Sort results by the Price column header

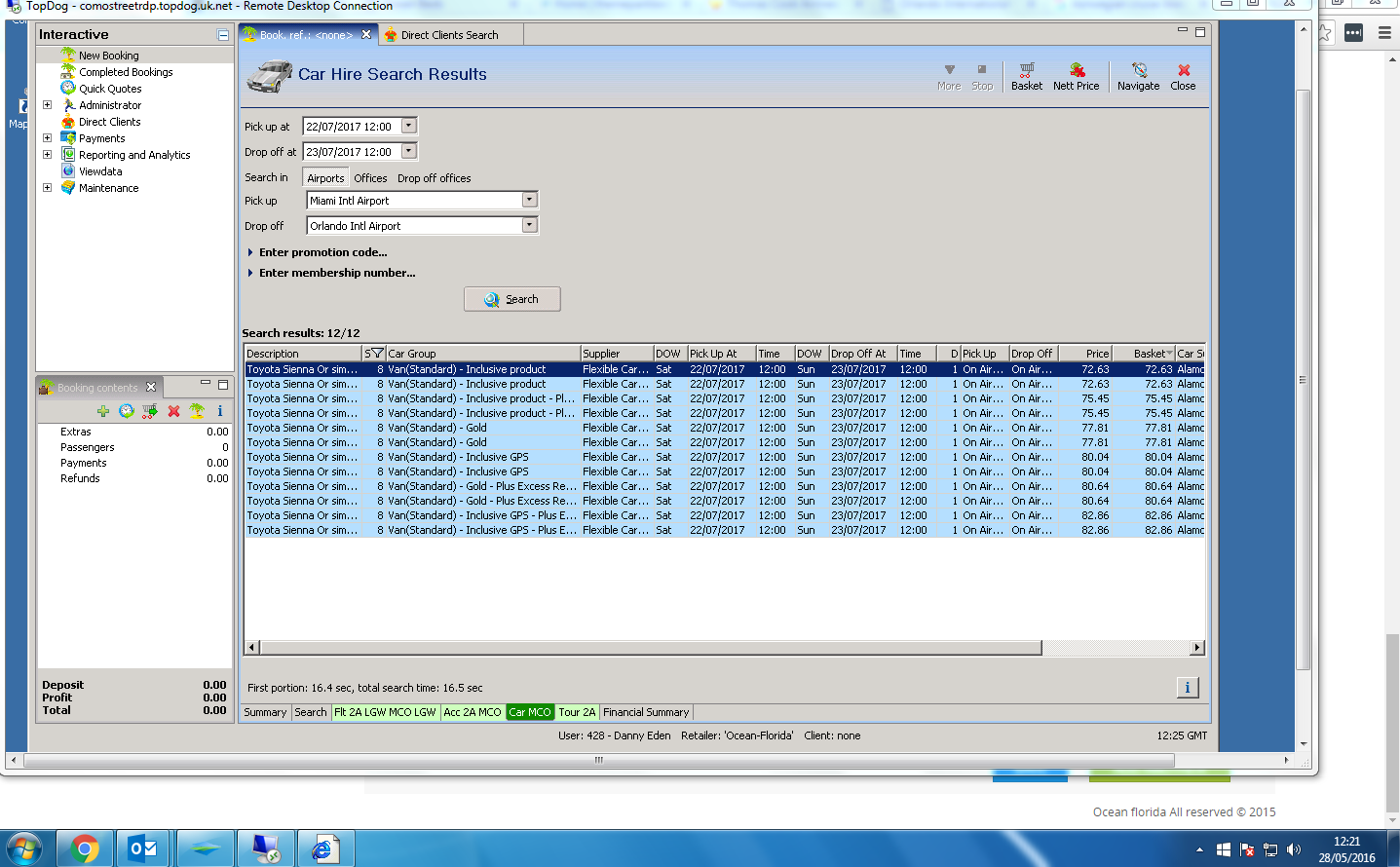1084,354
